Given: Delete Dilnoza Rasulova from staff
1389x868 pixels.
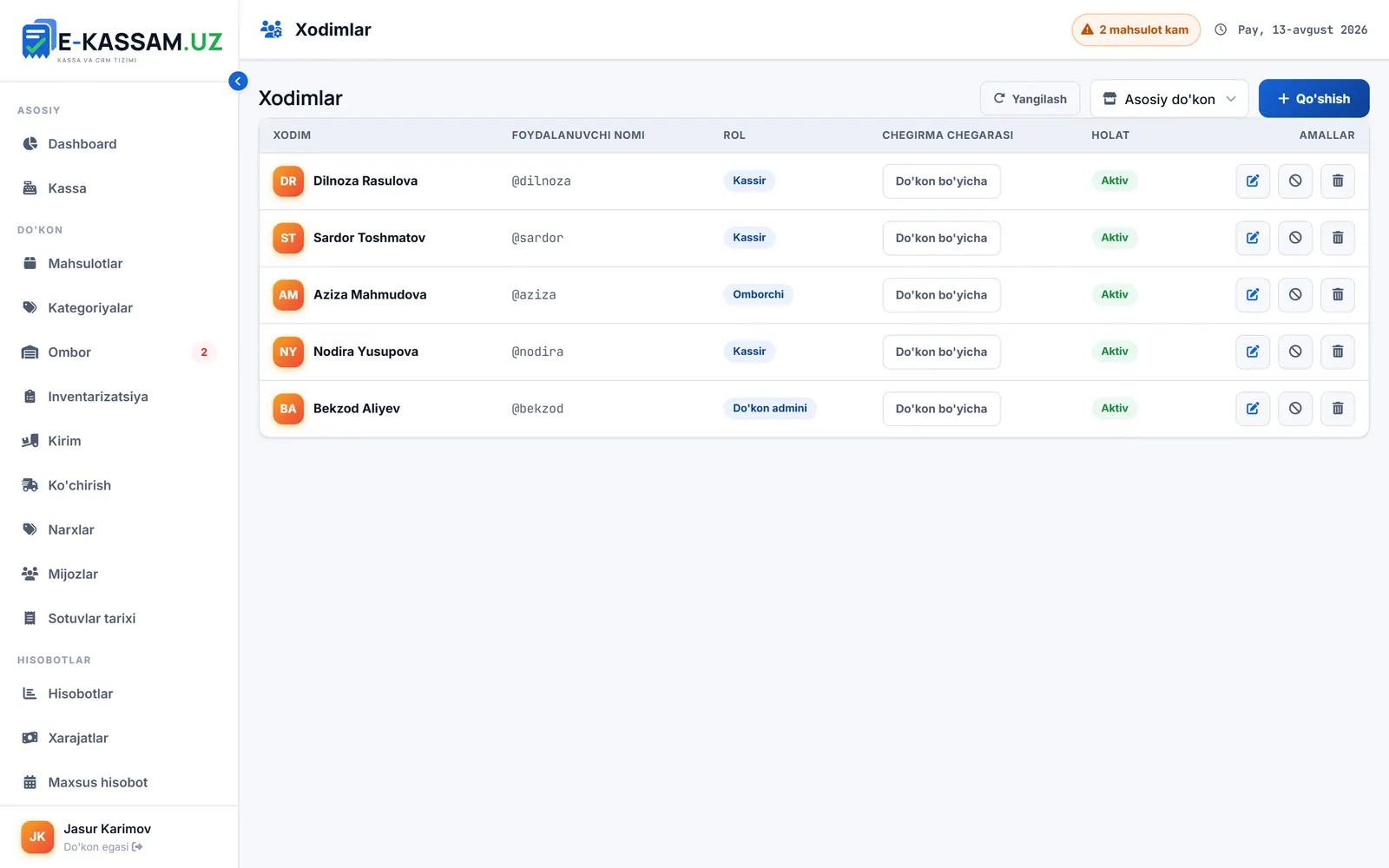Looking at the screenshot, I should coord(1338,181).
